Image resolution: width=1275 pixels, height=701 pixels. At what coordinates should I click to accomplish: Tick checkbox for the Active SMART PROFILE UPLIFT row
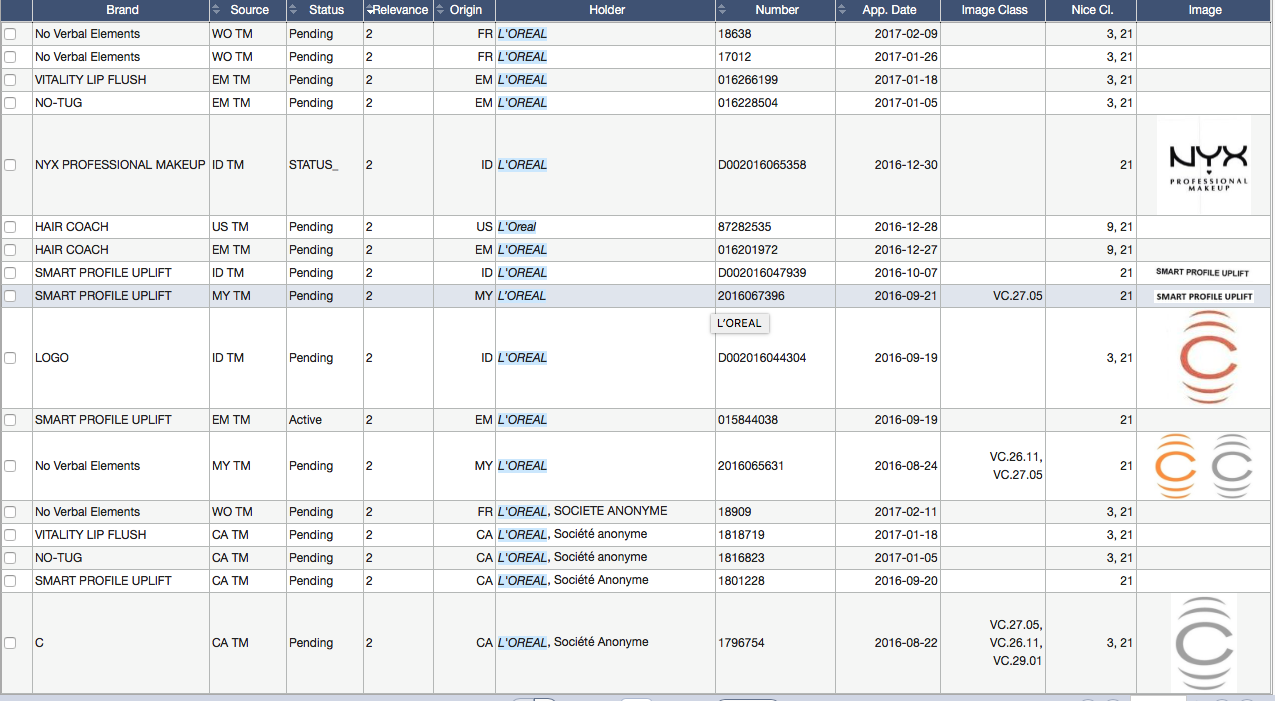click(10, 420)
